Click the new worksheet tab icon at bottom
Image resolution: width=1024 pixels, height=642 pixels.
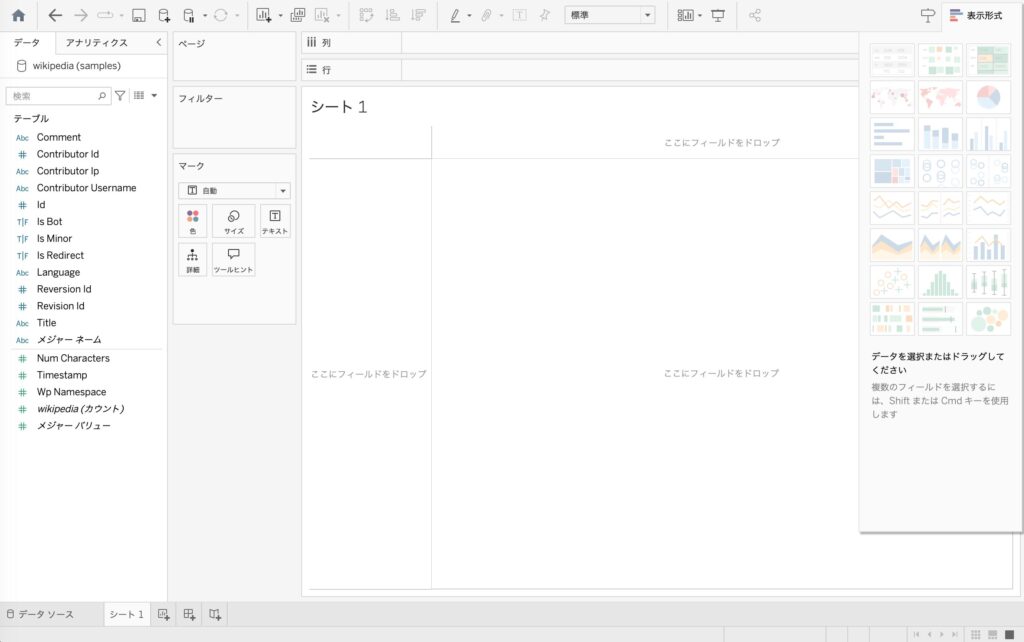[x=163, y=614]
